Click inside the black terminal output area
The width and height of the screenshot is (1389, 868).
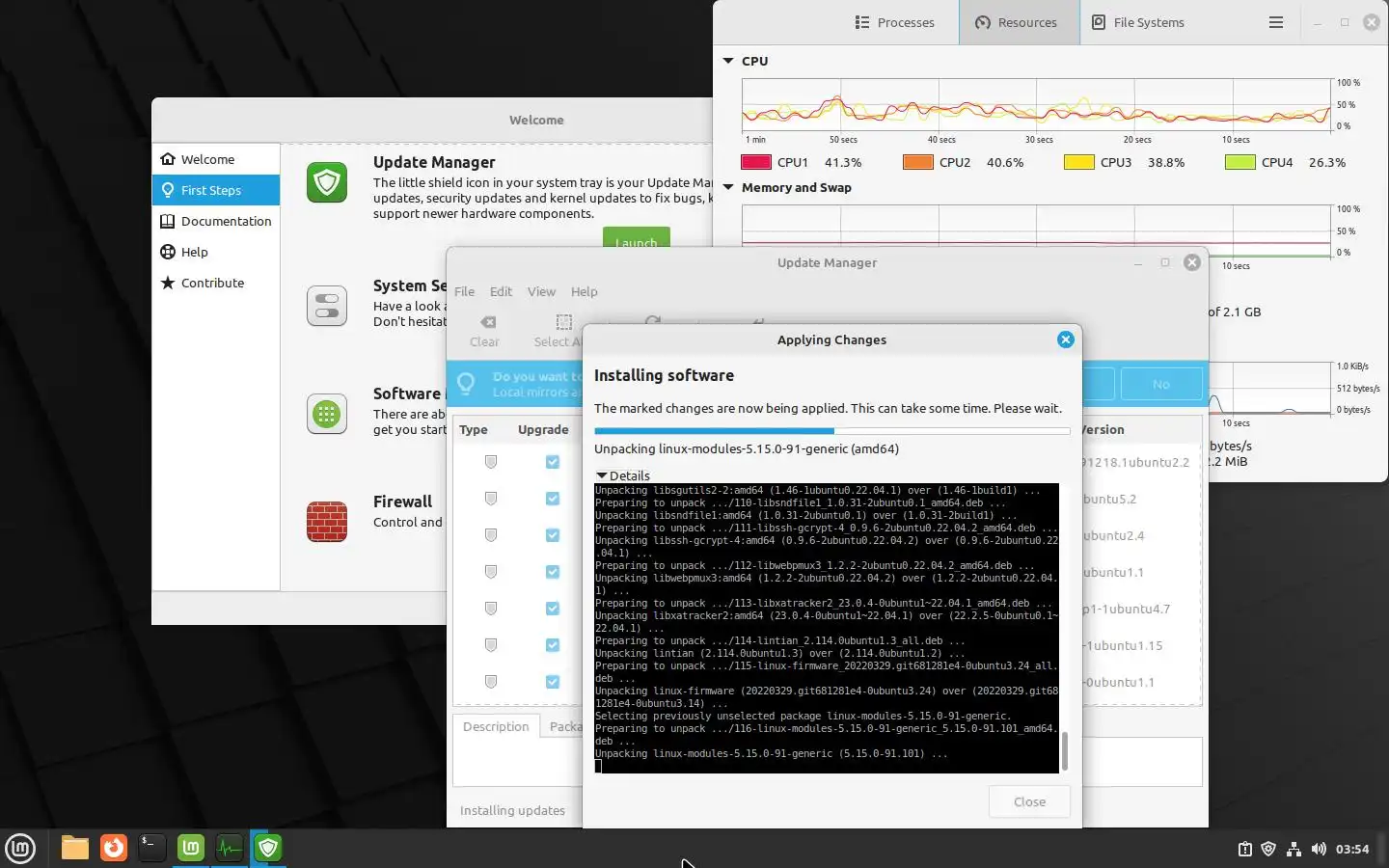coord(827,628)
